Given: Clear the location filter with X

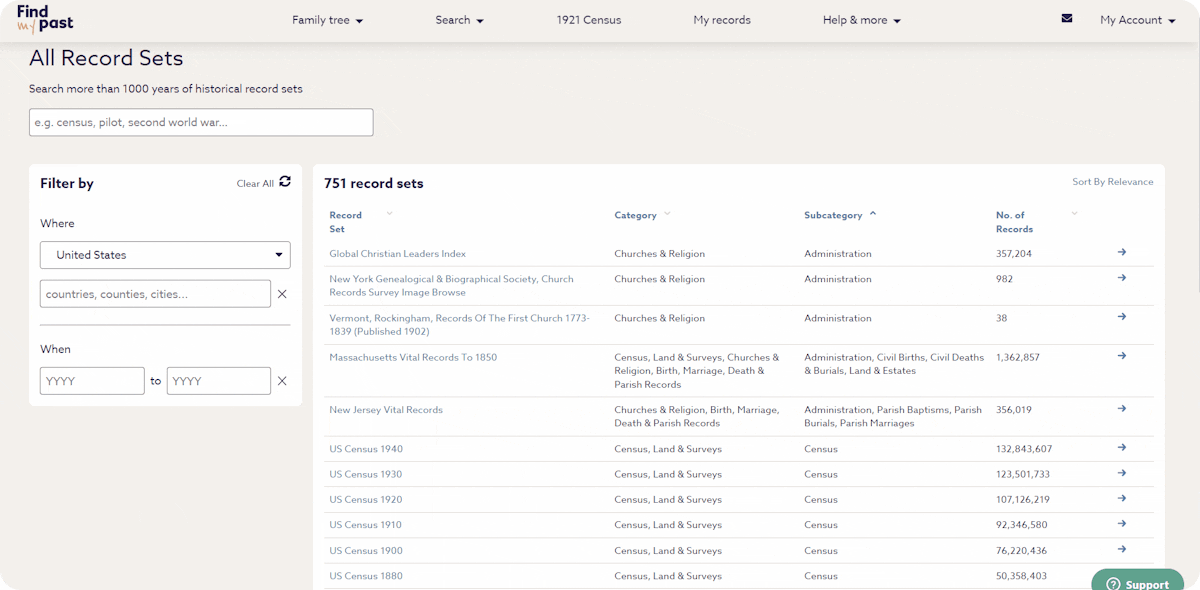Looking at the screenshot, I should (282, 294).
